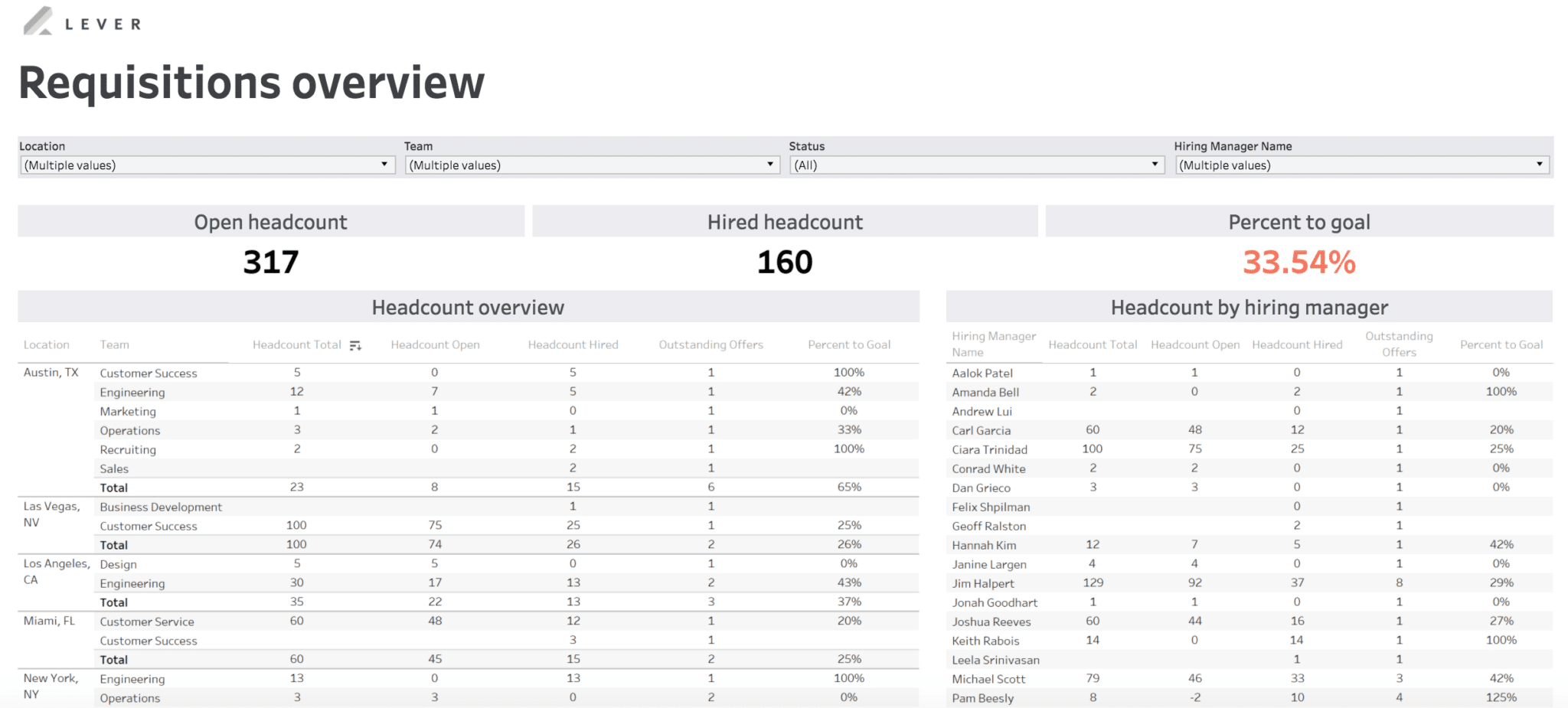Click the Headcount Open column header
This screenshot has height=708, width=1568.
[x=435, y=345]
